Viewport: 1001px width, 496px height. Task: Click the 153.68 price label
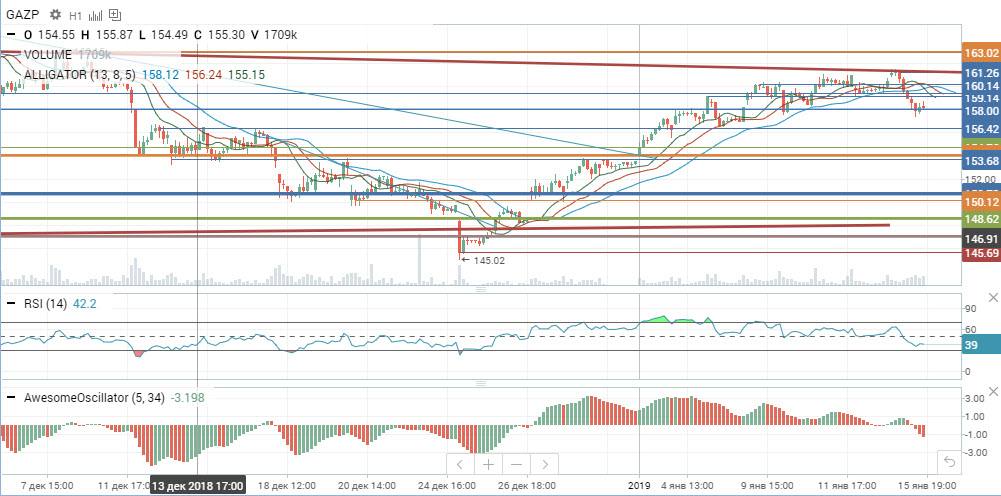point(981,162)
